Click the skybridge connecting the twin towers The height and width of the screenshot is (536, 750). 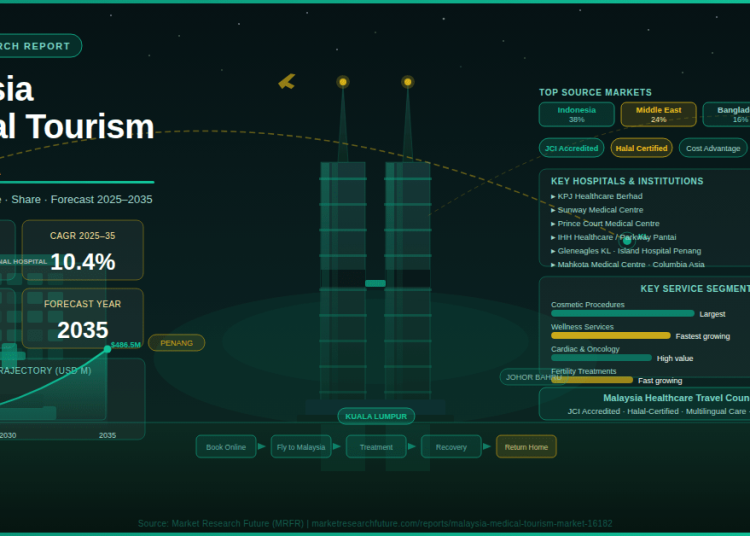click(x=375, y=283)
